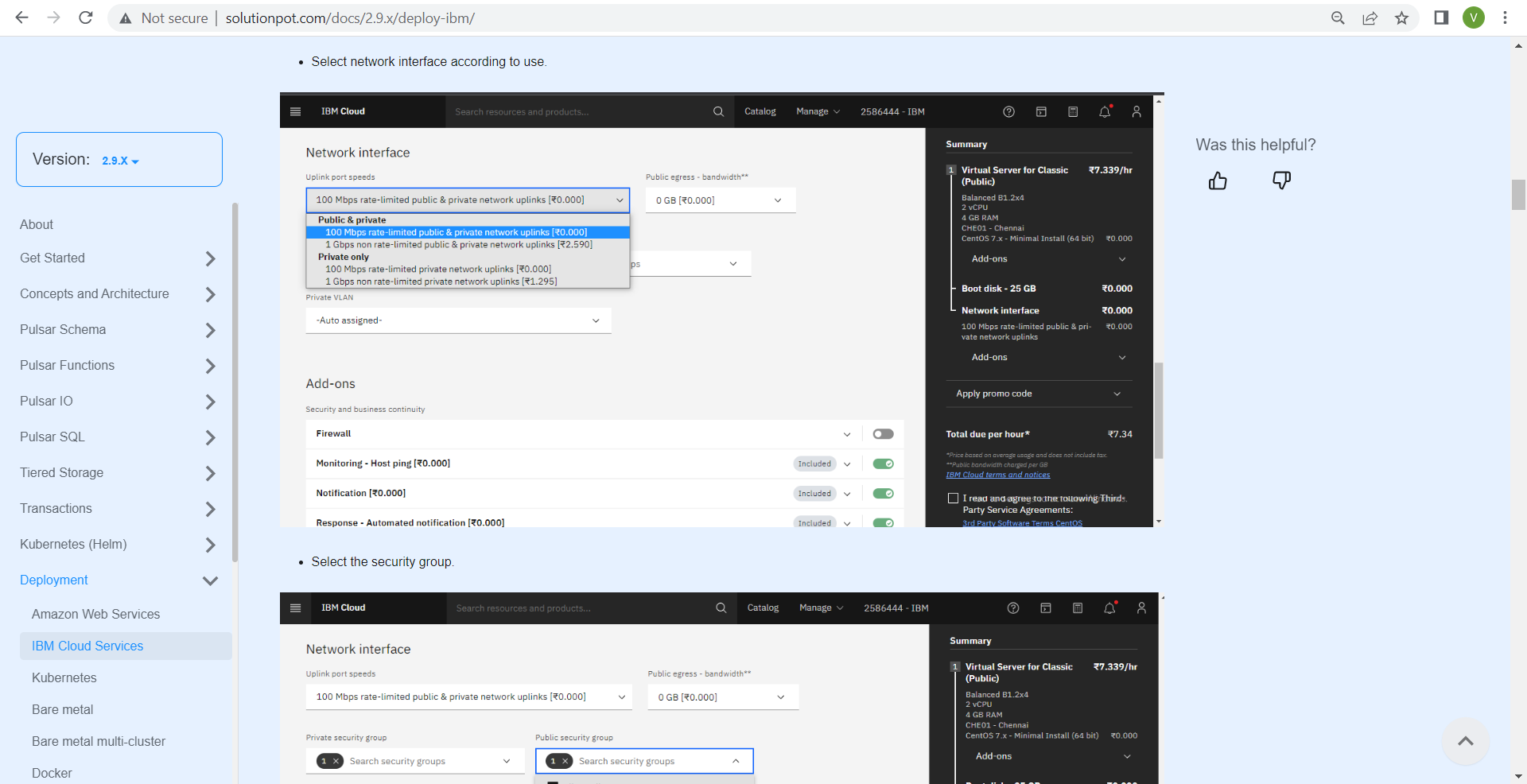Click notification bell in first IBM Cloud header

pos(1105,111)
